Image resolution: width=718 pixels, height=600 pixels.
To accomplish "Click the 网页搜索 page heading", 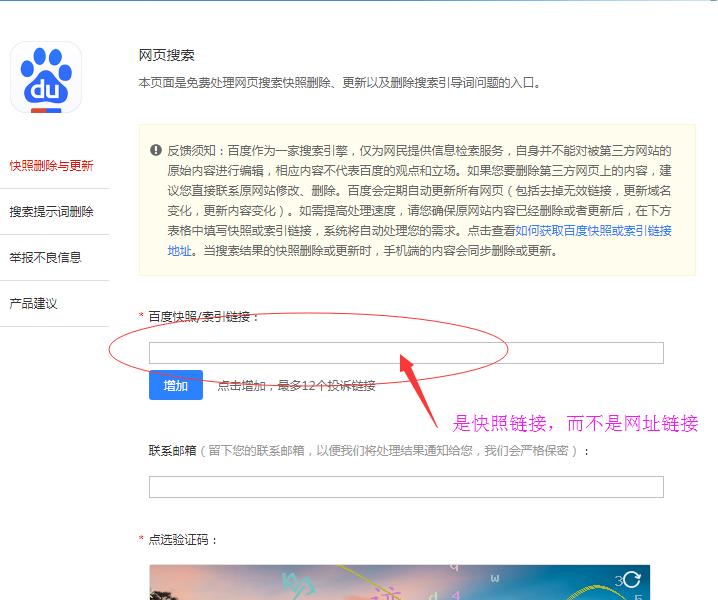I will tap(166, 55).
